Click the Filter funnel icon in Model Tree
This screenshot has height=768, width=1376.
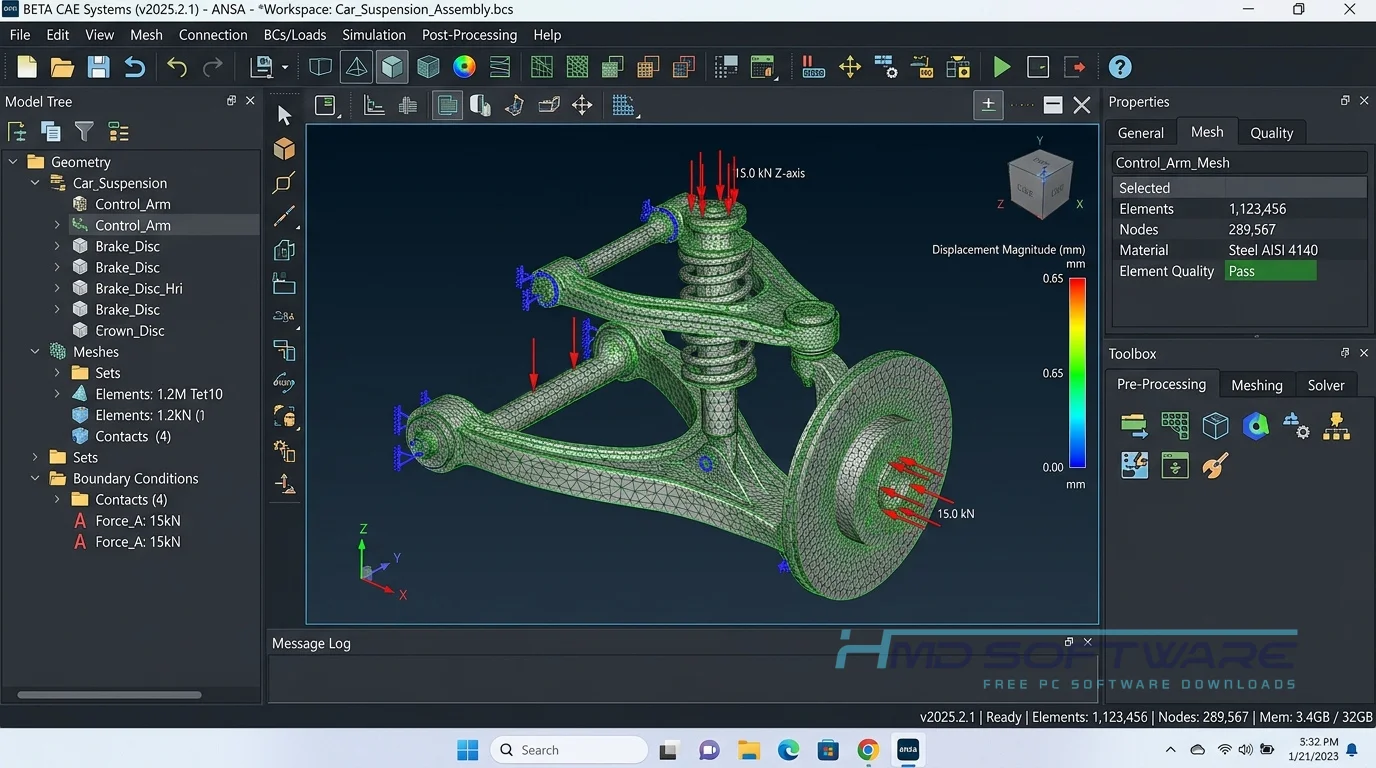point(84,132)
